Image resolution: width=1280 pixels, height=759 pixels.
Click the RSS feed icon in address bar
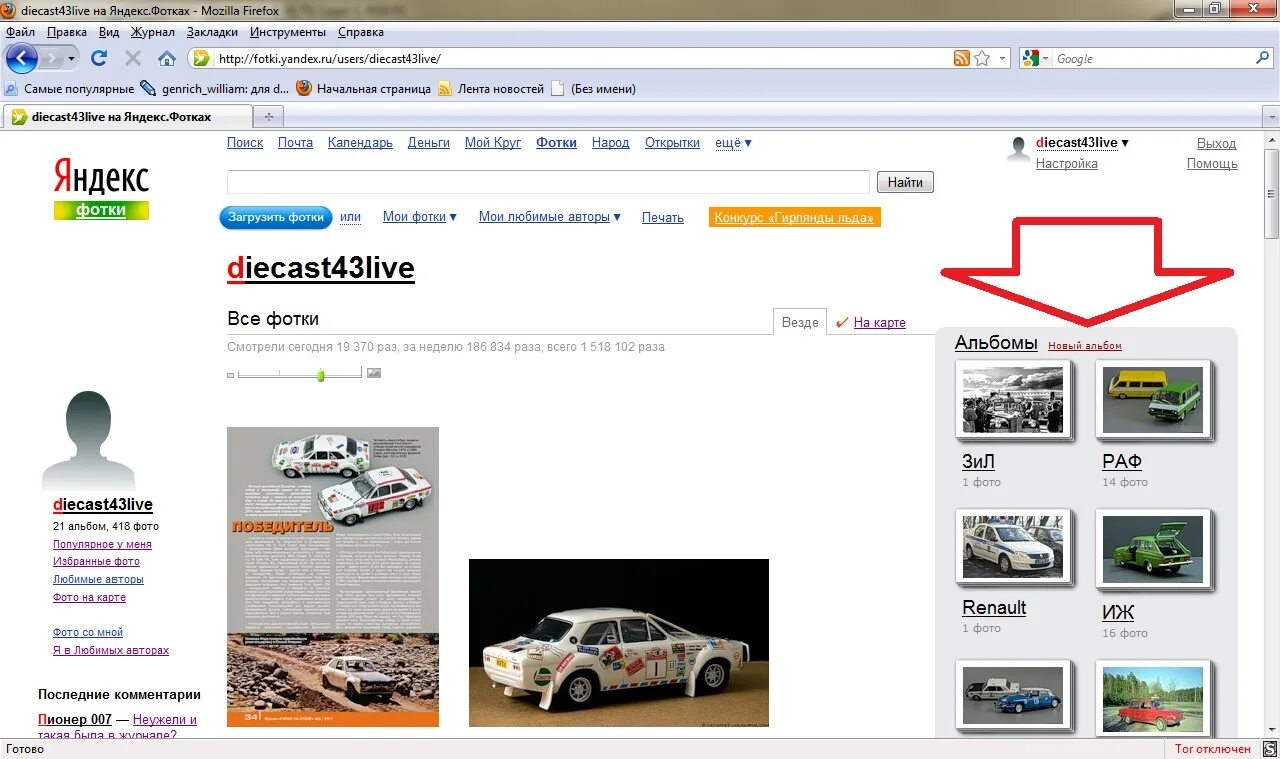tap(961, 58)
